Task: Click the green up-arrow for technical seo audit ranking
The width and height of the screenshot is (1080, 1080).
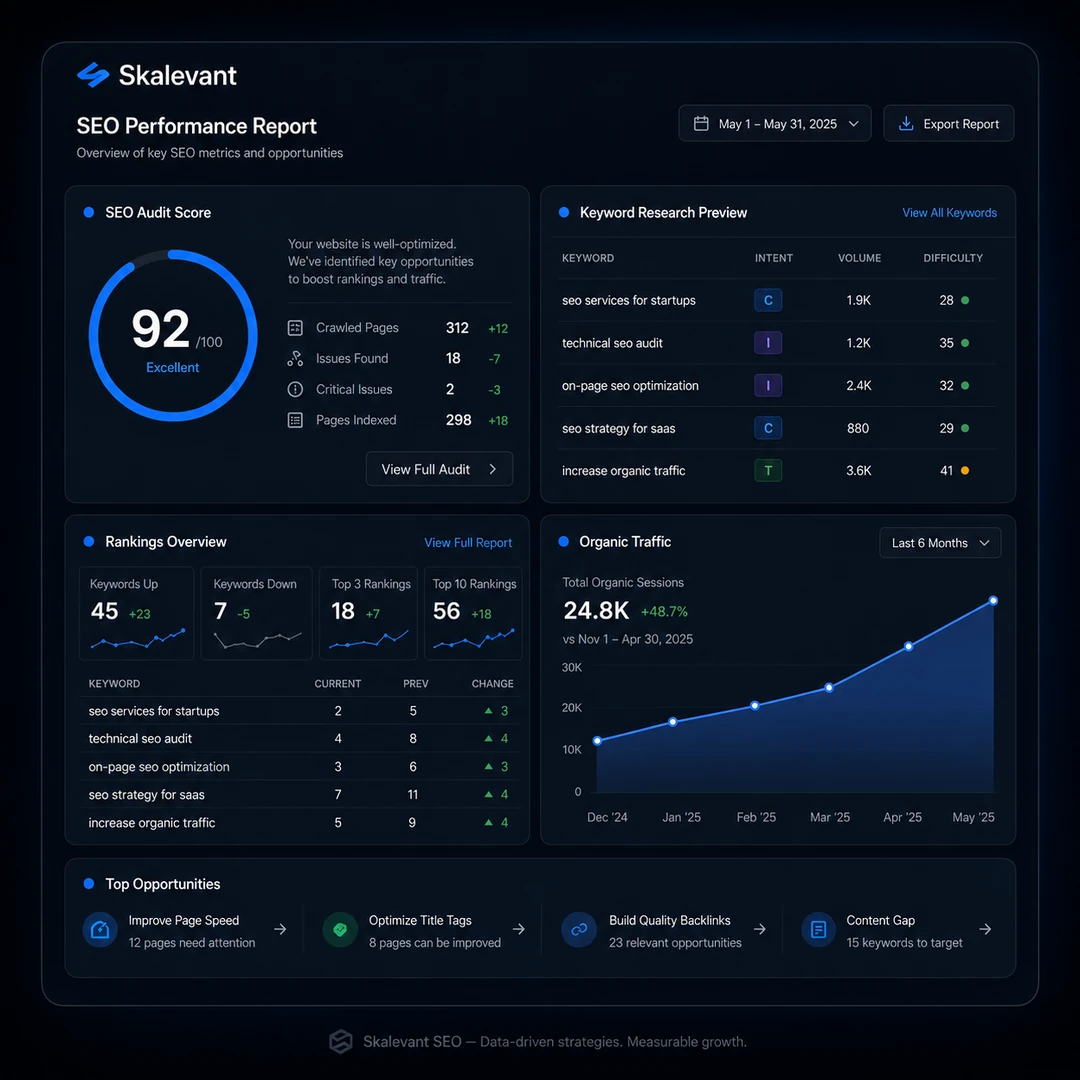Action: pyautogui.click(x=488, y=738)
